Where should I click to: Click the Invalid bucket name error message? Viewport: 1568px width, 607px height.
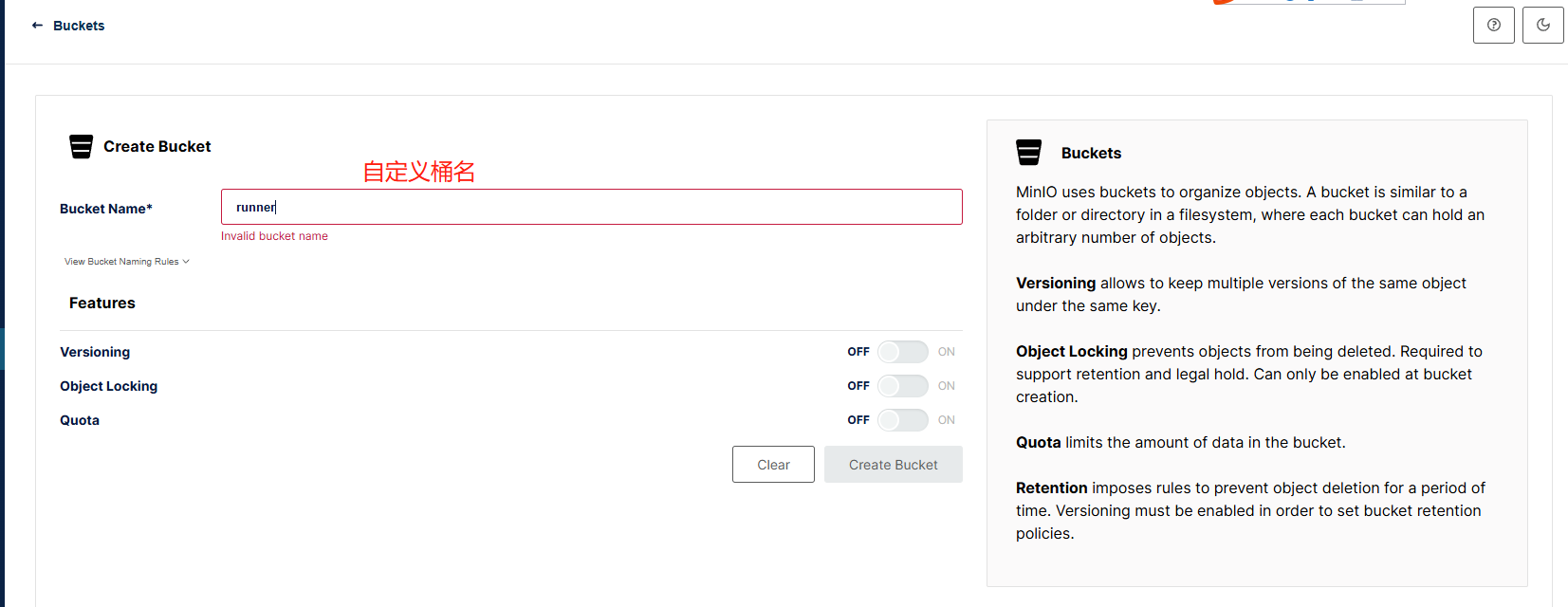(274, 236)
